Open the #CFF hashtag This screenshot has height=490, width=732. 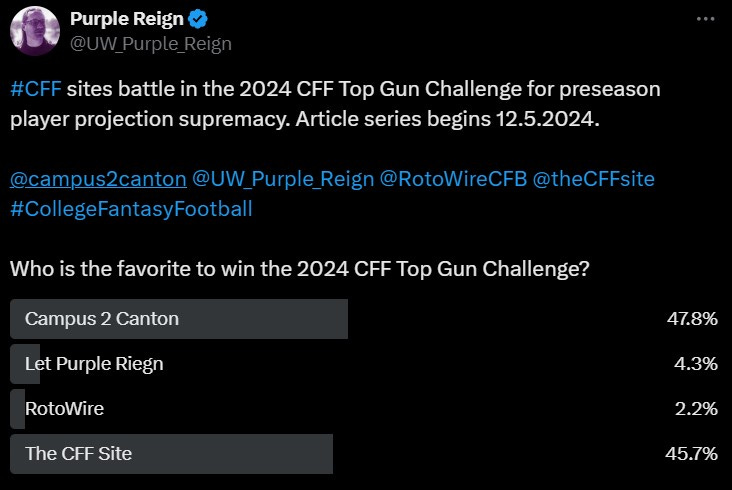(36, 89)
